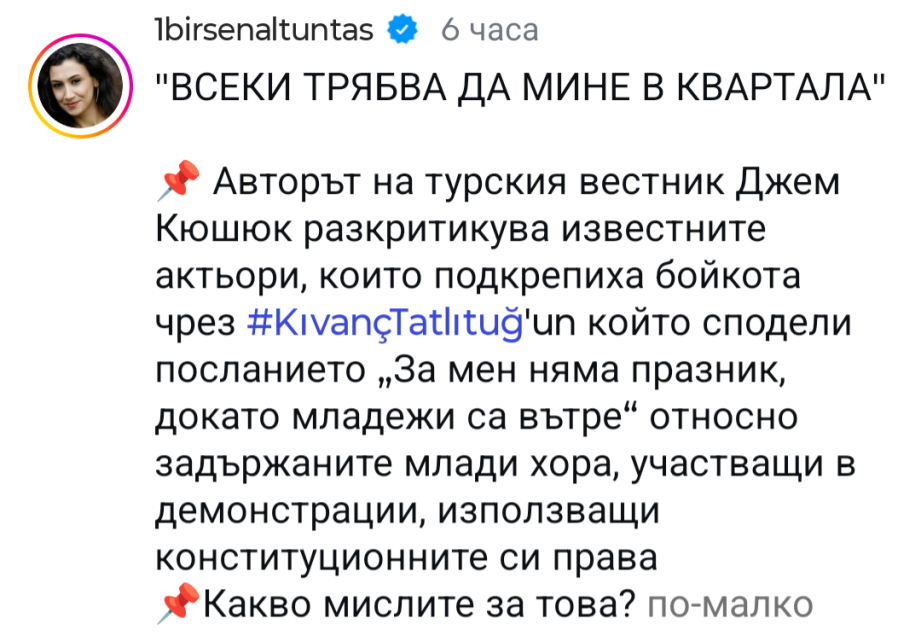Open the #KıvançTatlıtuğ hashtag

385,323
